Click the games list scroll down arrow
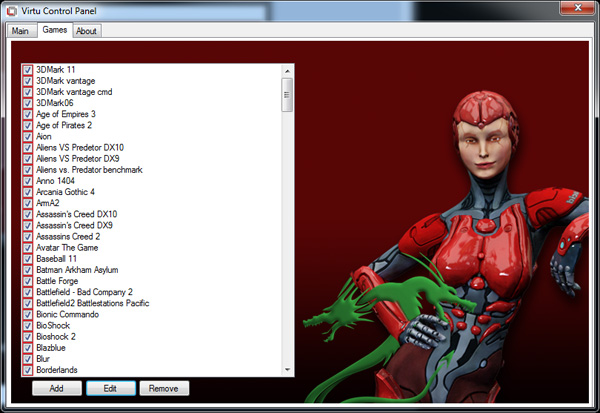The width and height of the screenshot is (600, 413). click(x=287, y=370)
